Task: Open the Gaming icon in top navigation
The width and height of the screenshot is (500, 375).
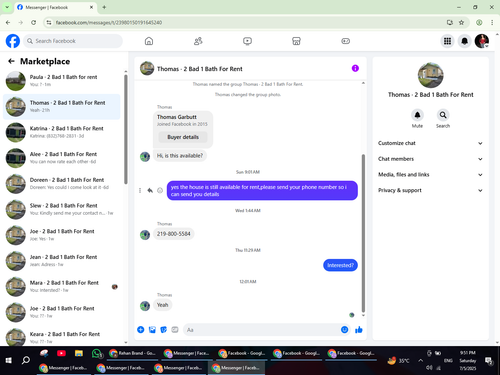Action: point(345,41)
